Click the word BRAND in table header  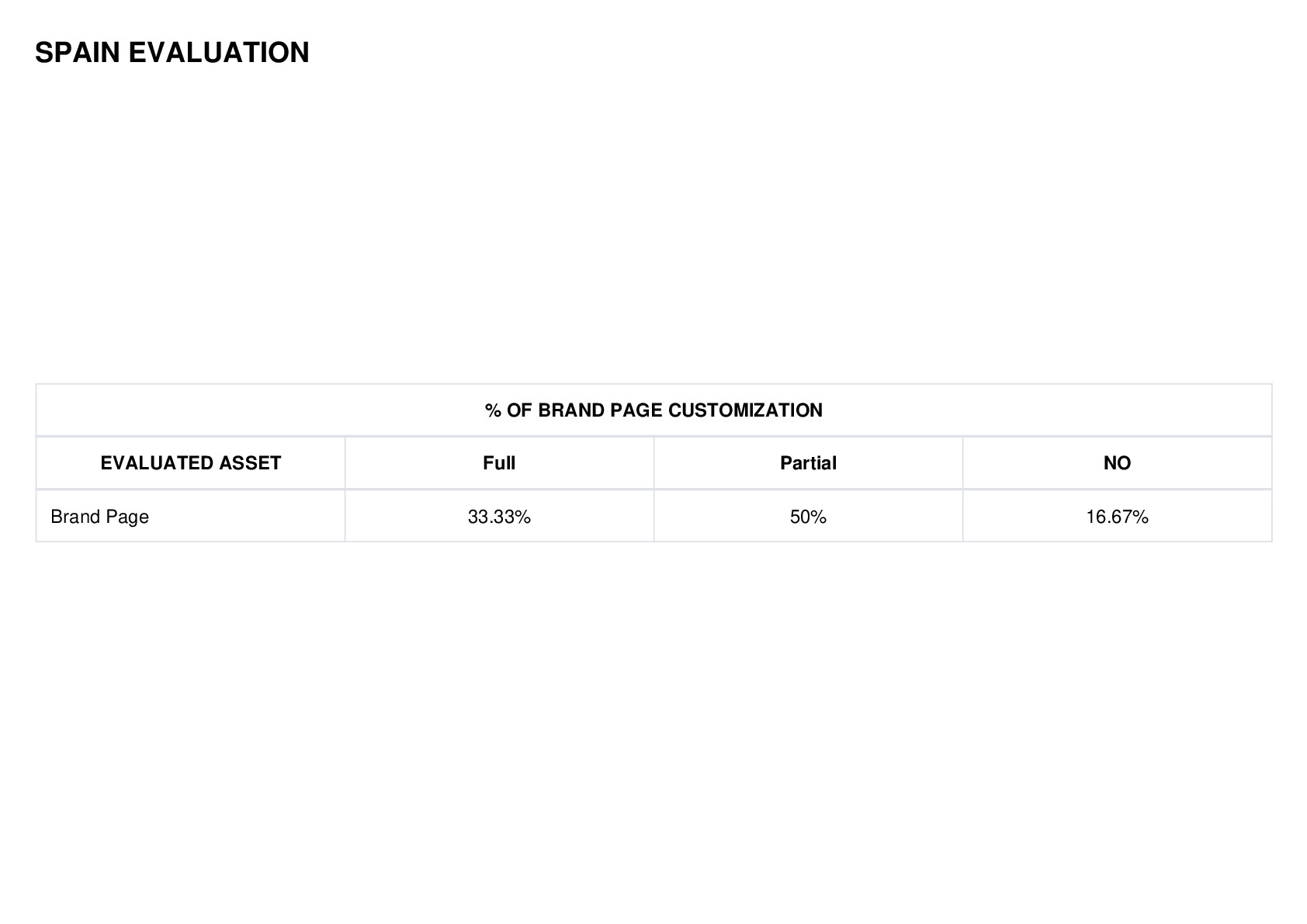pyautogui.click(x=572, y=410)
